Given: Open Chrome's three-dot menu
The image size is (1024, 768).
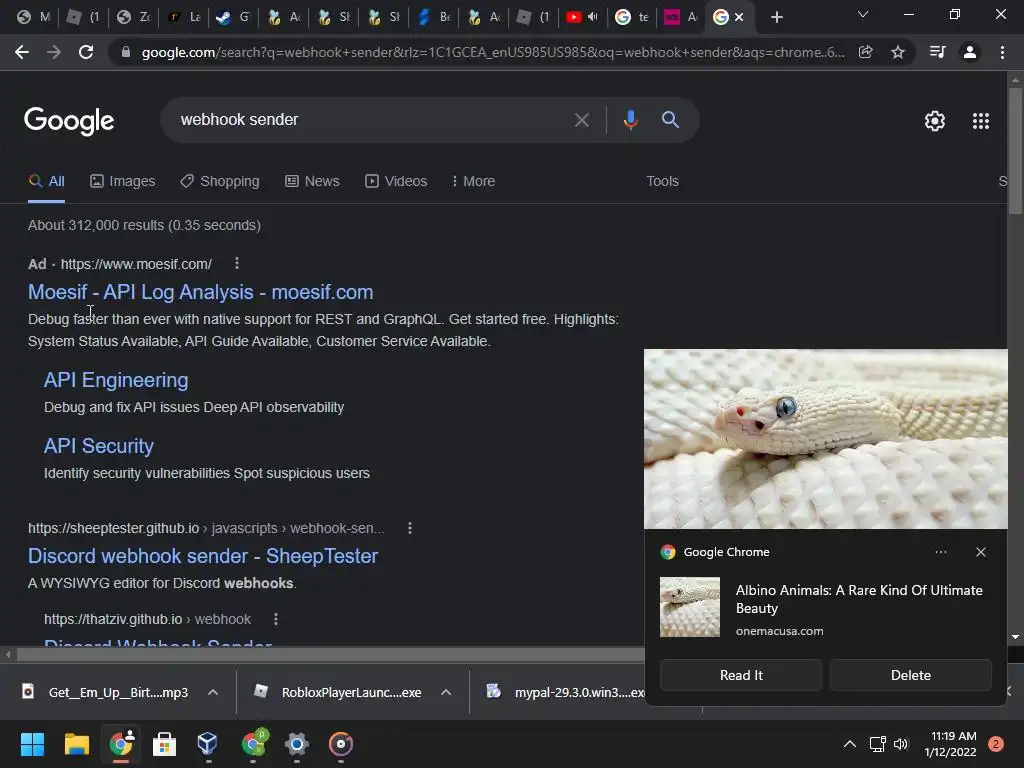Looking at the screenshot, I should tap(1002, 52).
